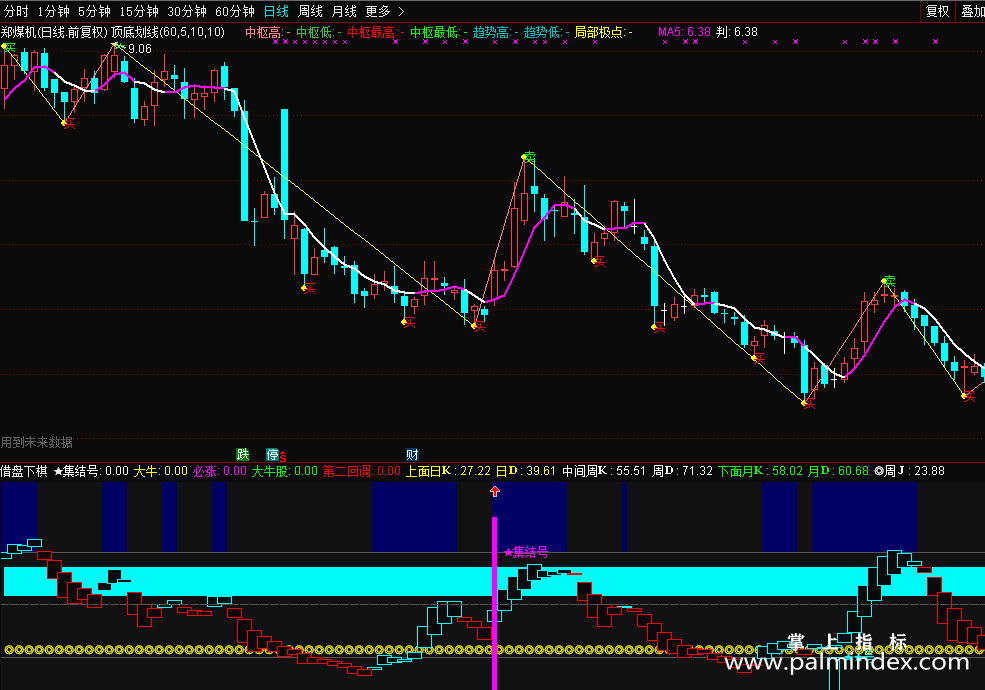Open the 更多 periods menu
This screenshot has height=690, width=985.
[378, 11]
